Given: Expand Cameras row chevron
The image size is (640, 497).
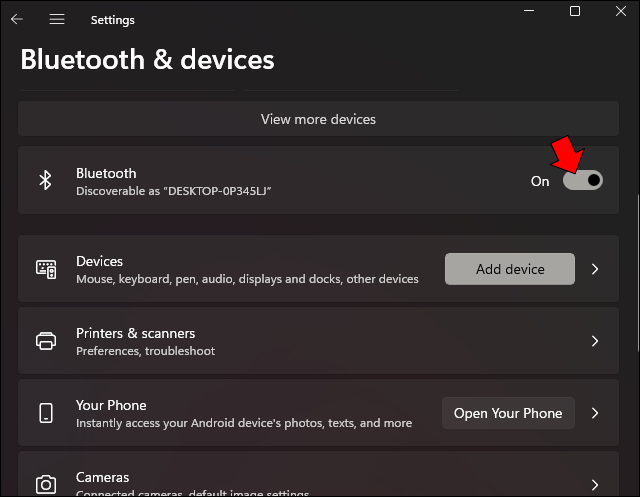Looking at the screenshot, I should (595, 484).
